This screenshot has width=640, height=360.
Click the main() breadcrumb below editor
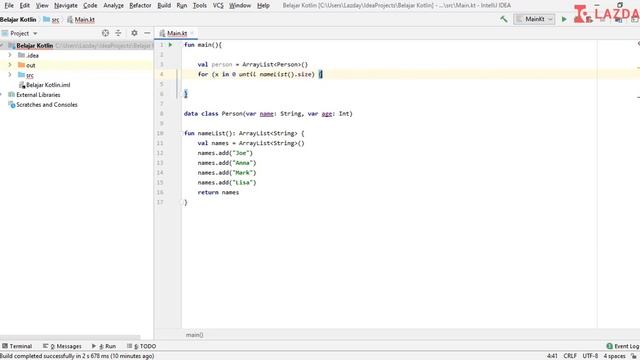pyautogui.click(x=194, y=335)
